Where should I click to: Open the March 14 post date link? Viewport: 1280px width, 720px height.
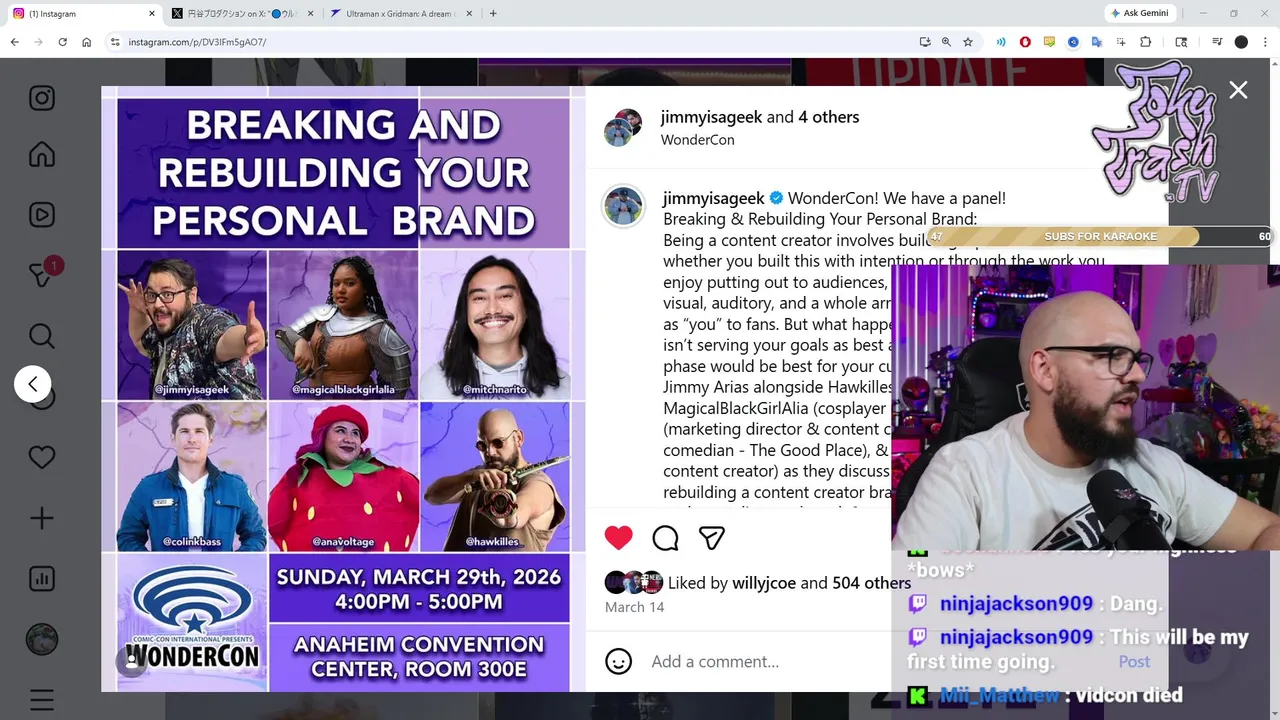[634, 607]
